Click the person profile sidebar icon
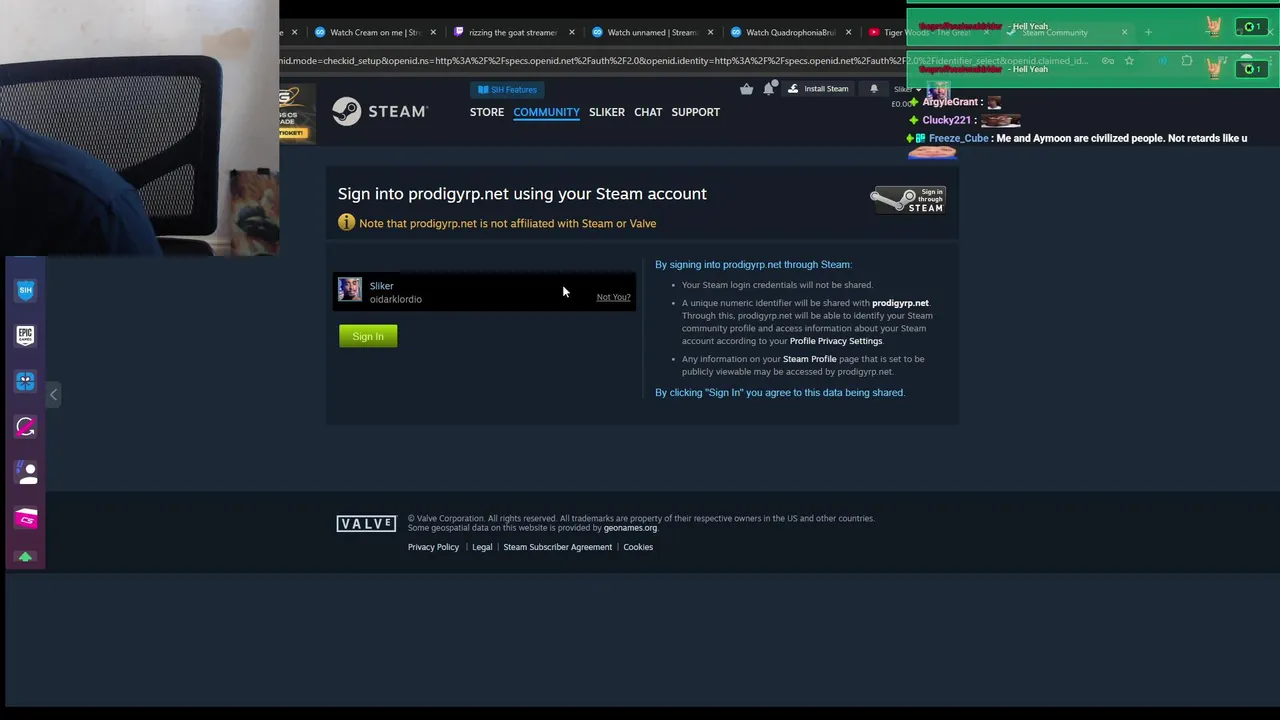Screen dimensions: 1280x720 point(25,472)
